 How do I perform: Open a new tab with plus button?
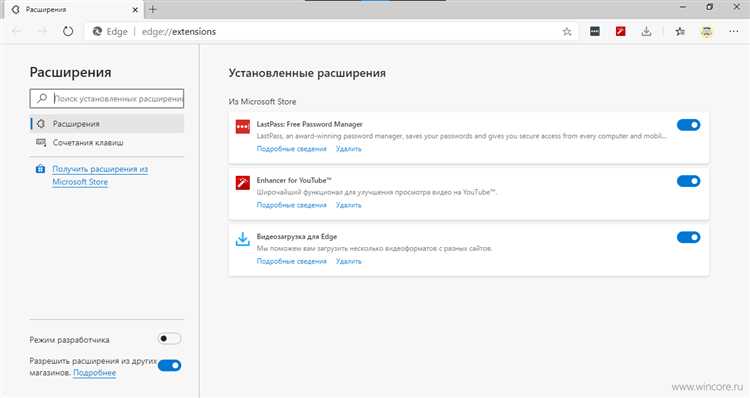click(153, 9)
